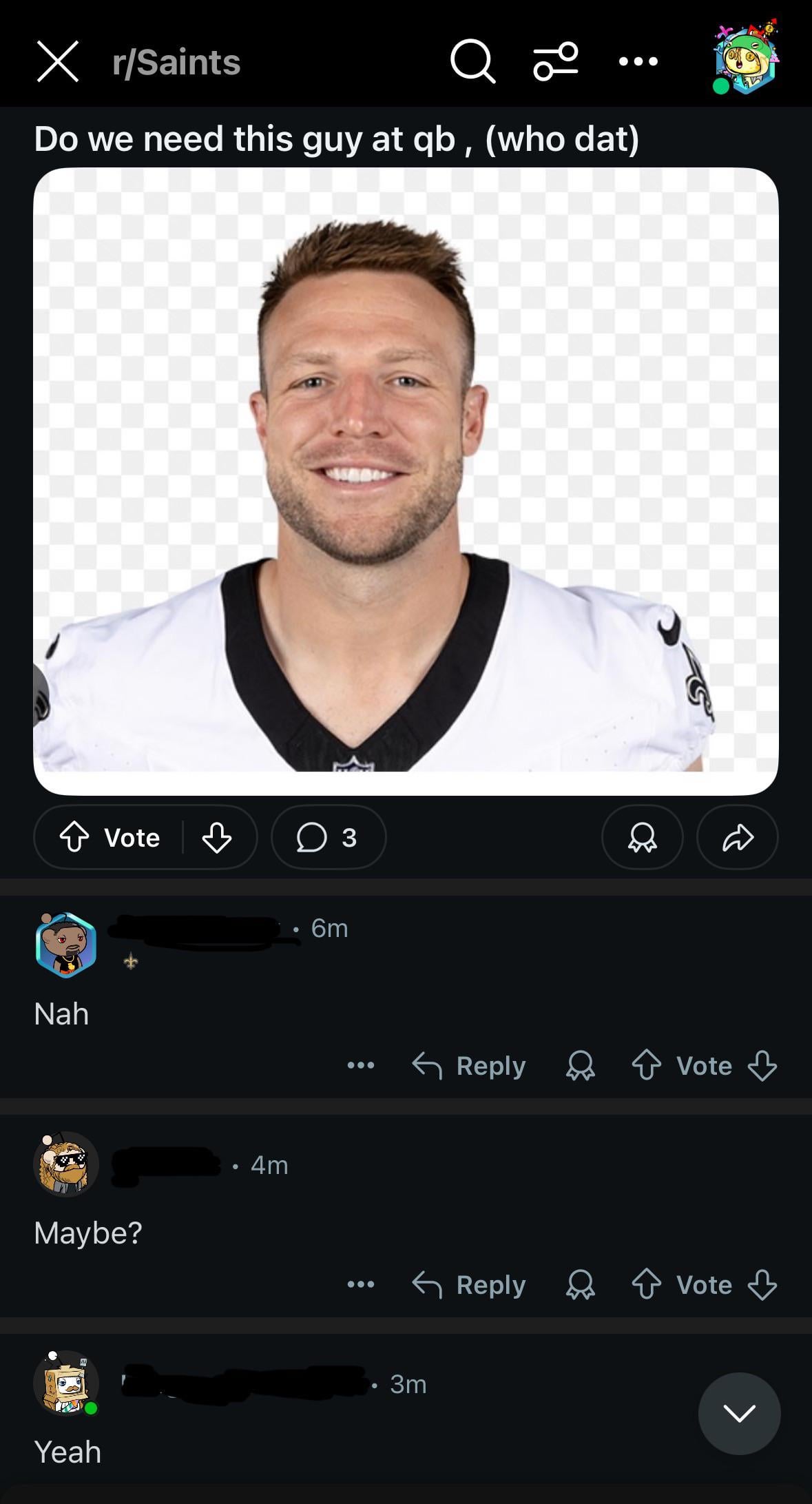Close the post view with the X

(x=57, y=62)
